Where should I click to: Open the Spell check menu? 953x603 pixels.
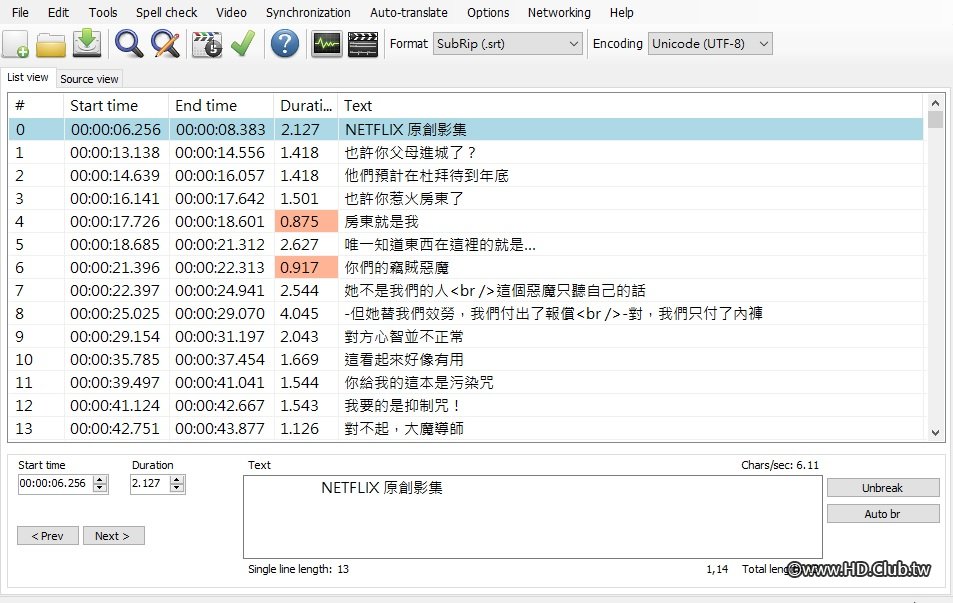coord(167,12)
